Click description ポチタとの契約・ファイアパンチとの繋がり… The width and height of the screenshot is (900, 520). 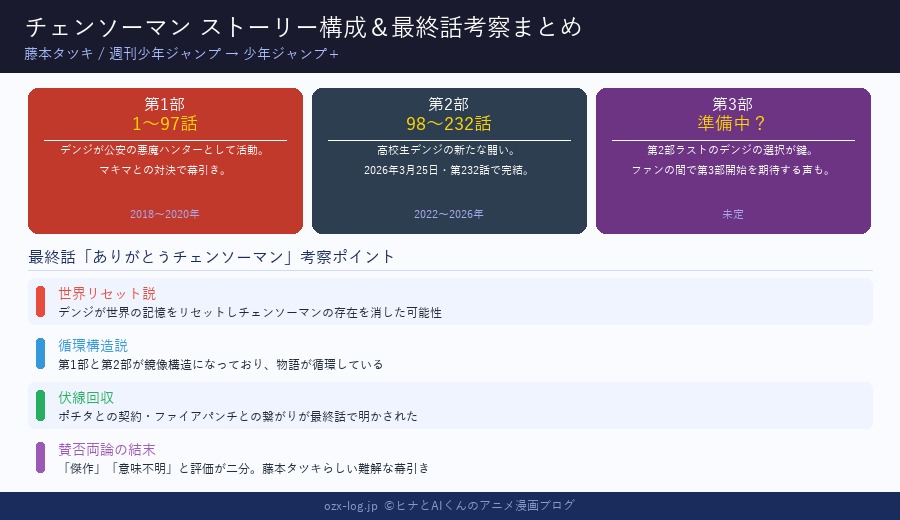[238, 416]
